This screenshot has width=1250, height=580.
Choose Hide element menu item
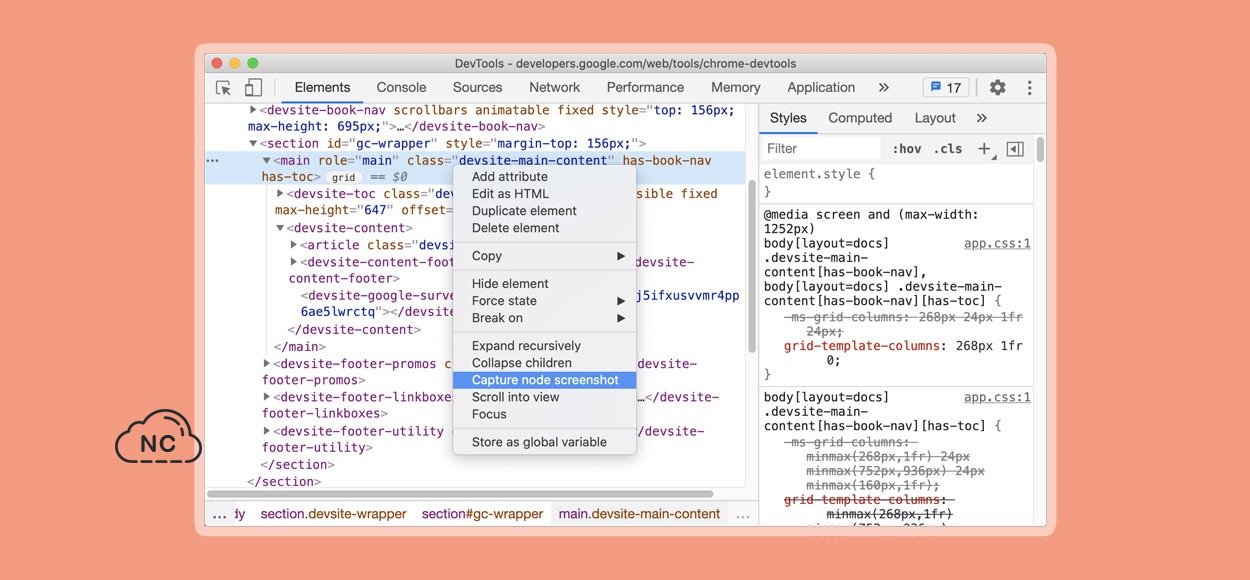[x=545, y=284]
